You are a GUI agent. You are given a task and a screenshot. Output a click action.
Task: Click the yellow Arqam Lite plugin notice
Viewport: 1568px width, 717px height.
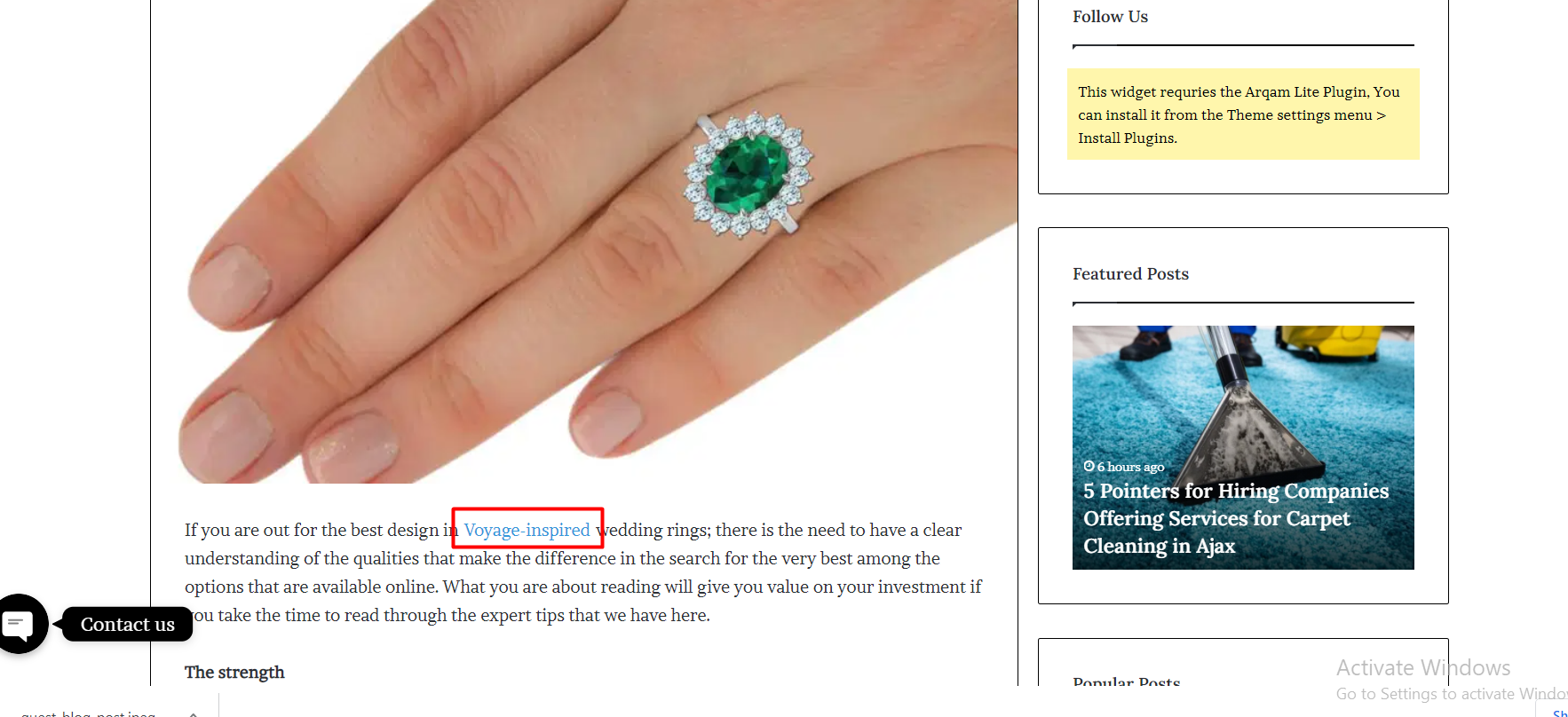[x=1243, y=114]
